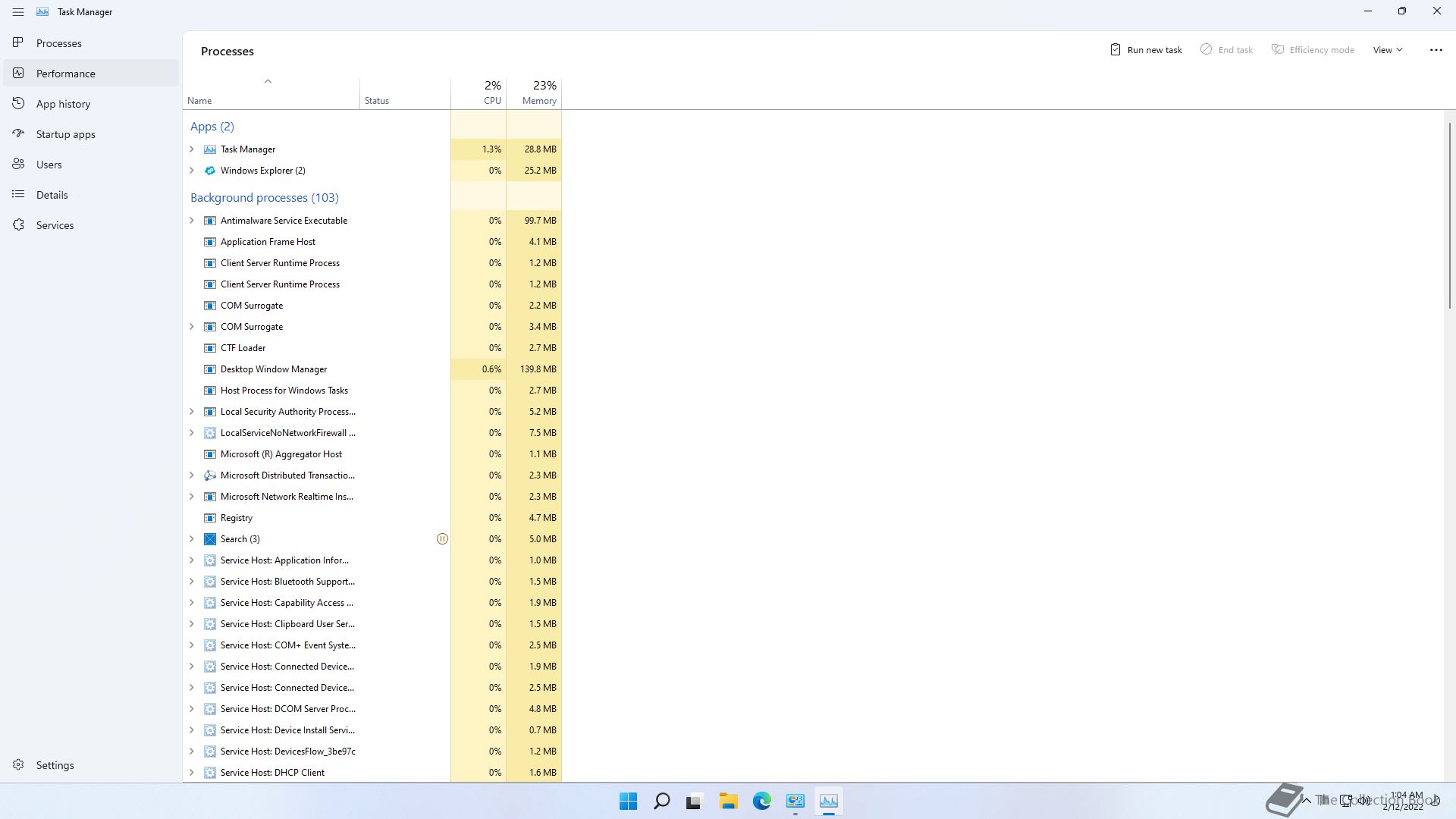This screenshot has height=819, width=1456.
Task: Click the Search process blue icon
Action: (x=210, y=539)
